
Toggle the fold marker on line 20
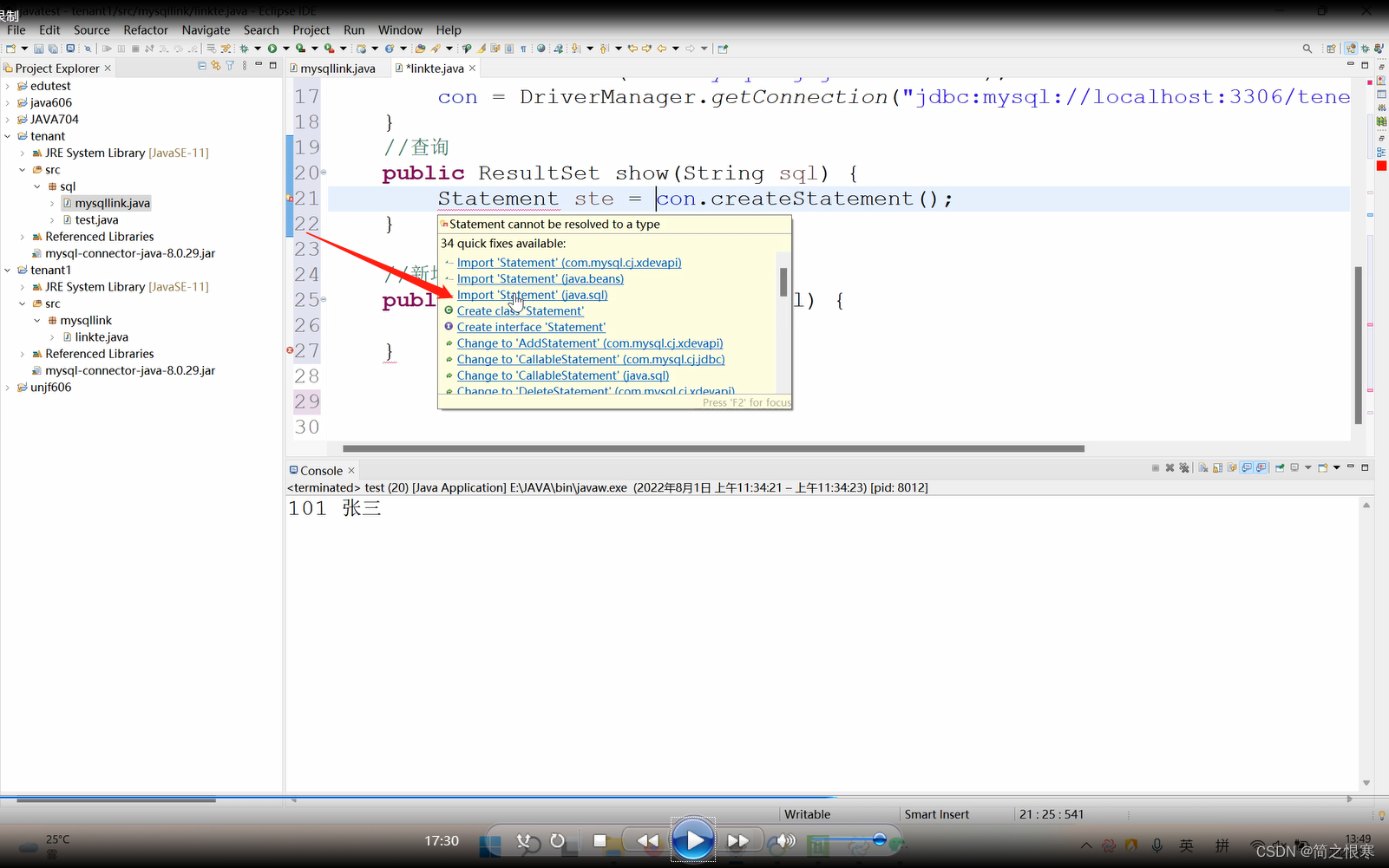tap(324, 173)
